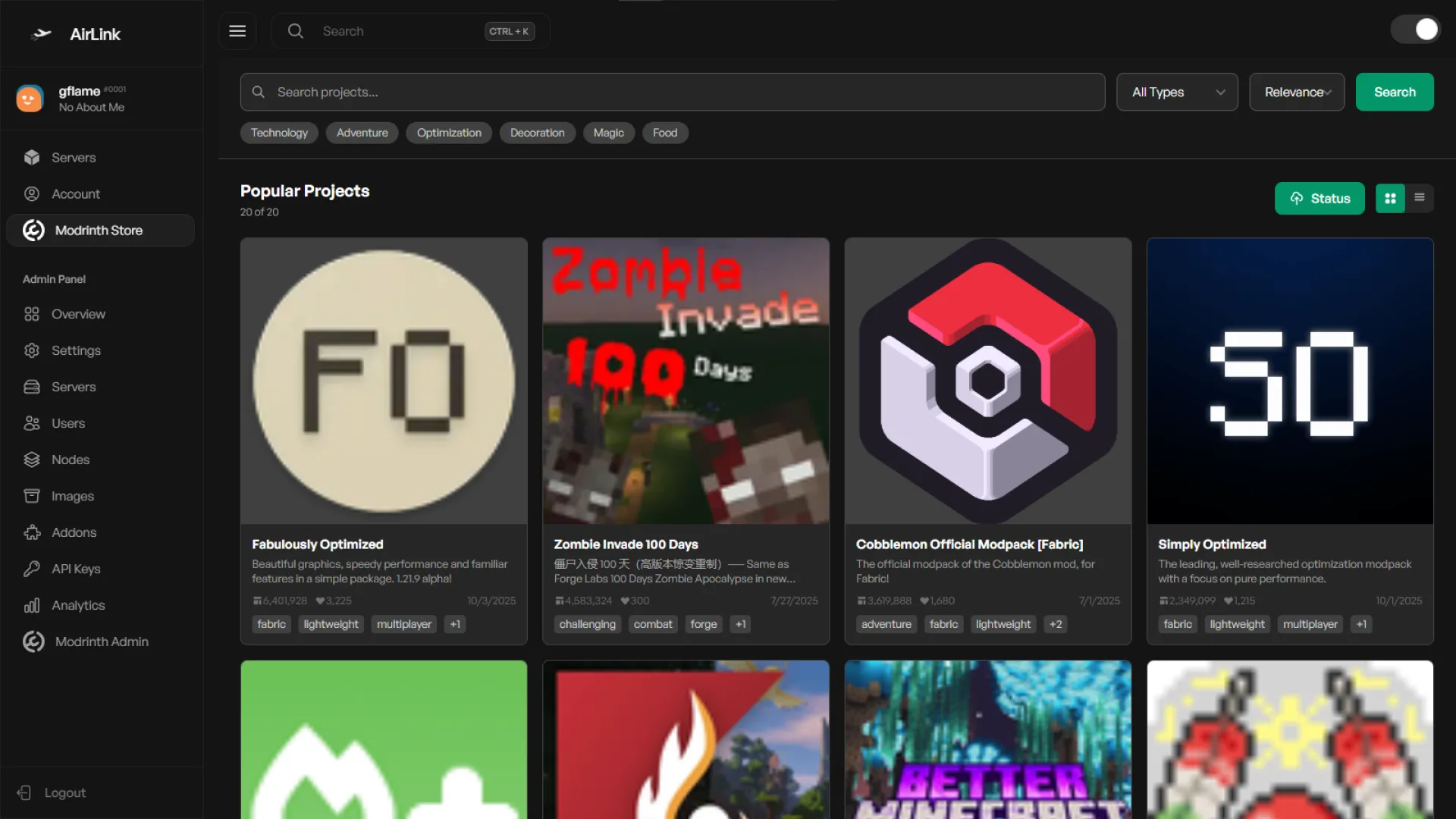
Task: Open Modrinth Admin from sidebar
Action: point(101,642)
